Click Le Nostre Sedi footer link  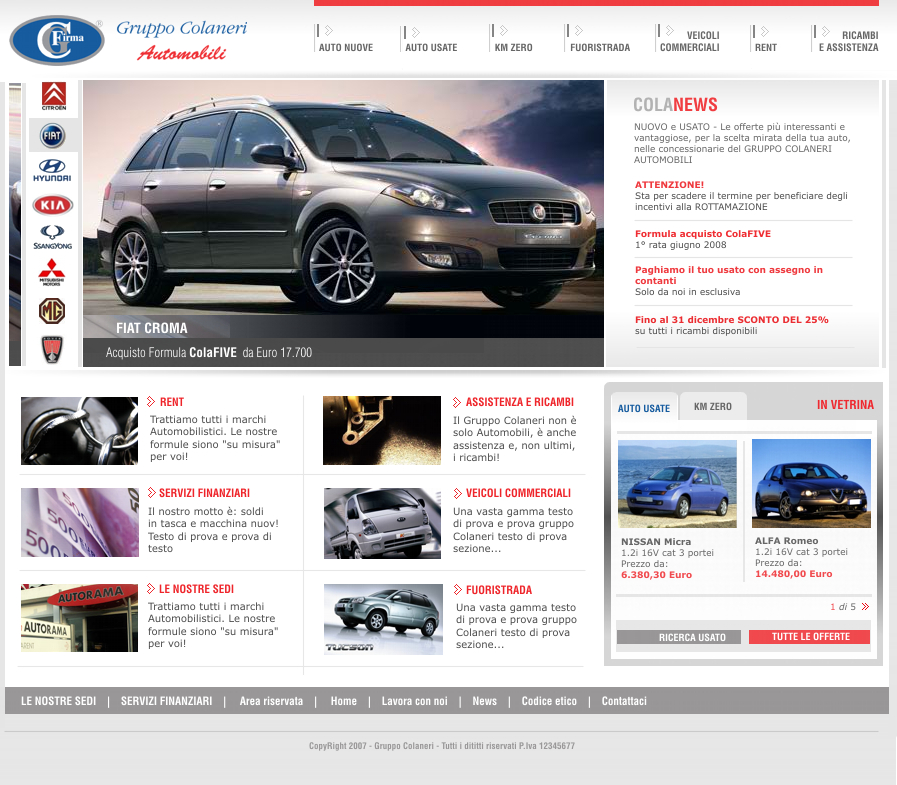58,701
